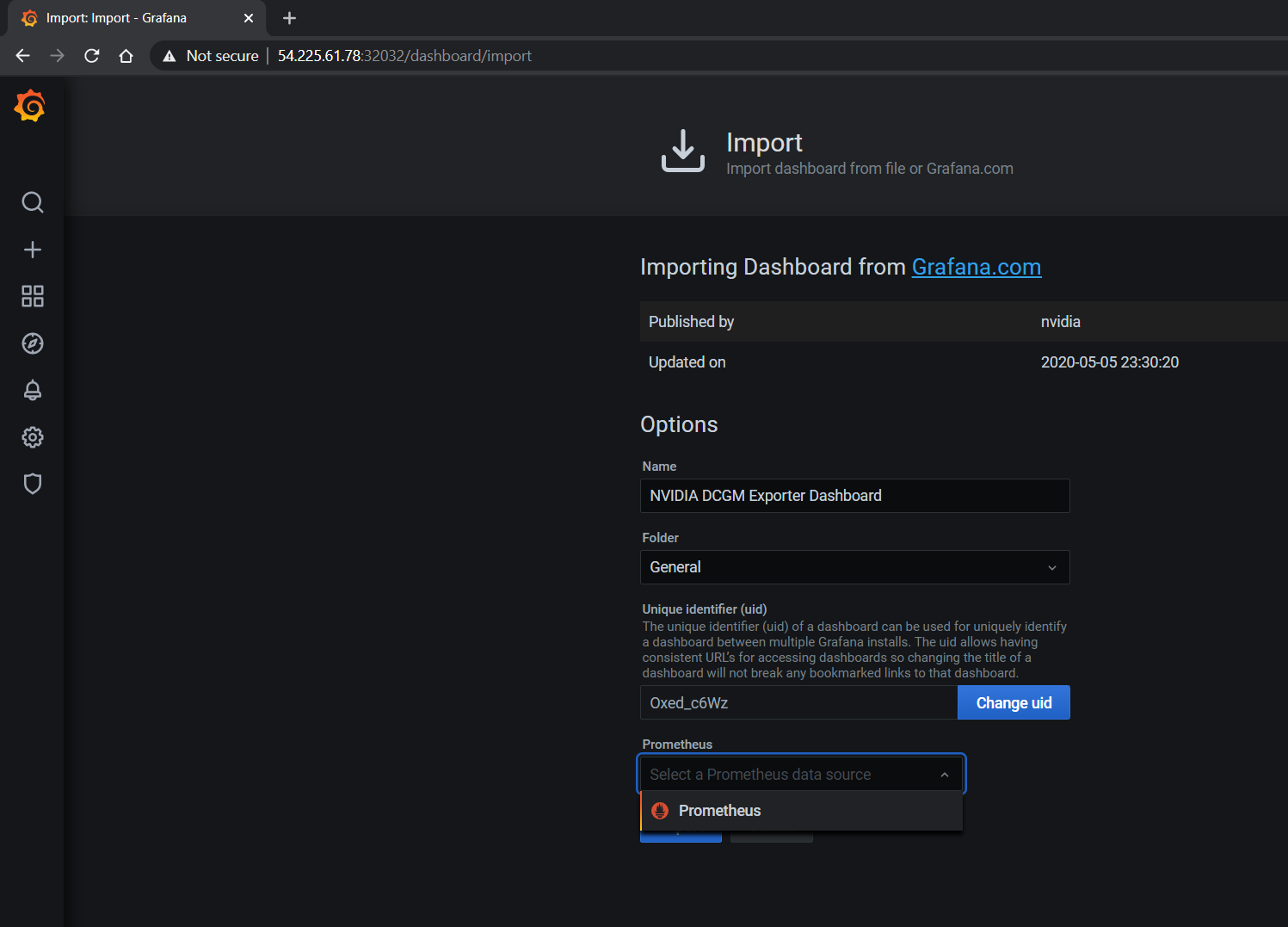Open the Alerting bell icon
1288x927 pixels.
tap(33, 390)
